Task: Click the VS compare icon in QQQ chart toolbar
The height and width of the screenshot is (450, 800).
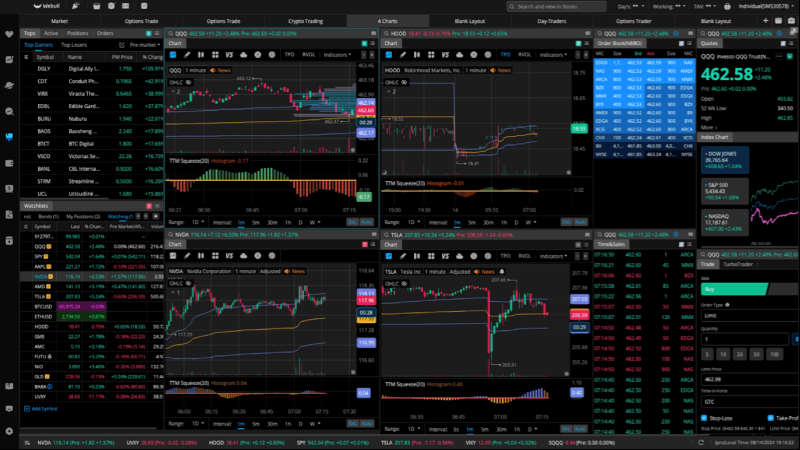Action: pos(229,55)
